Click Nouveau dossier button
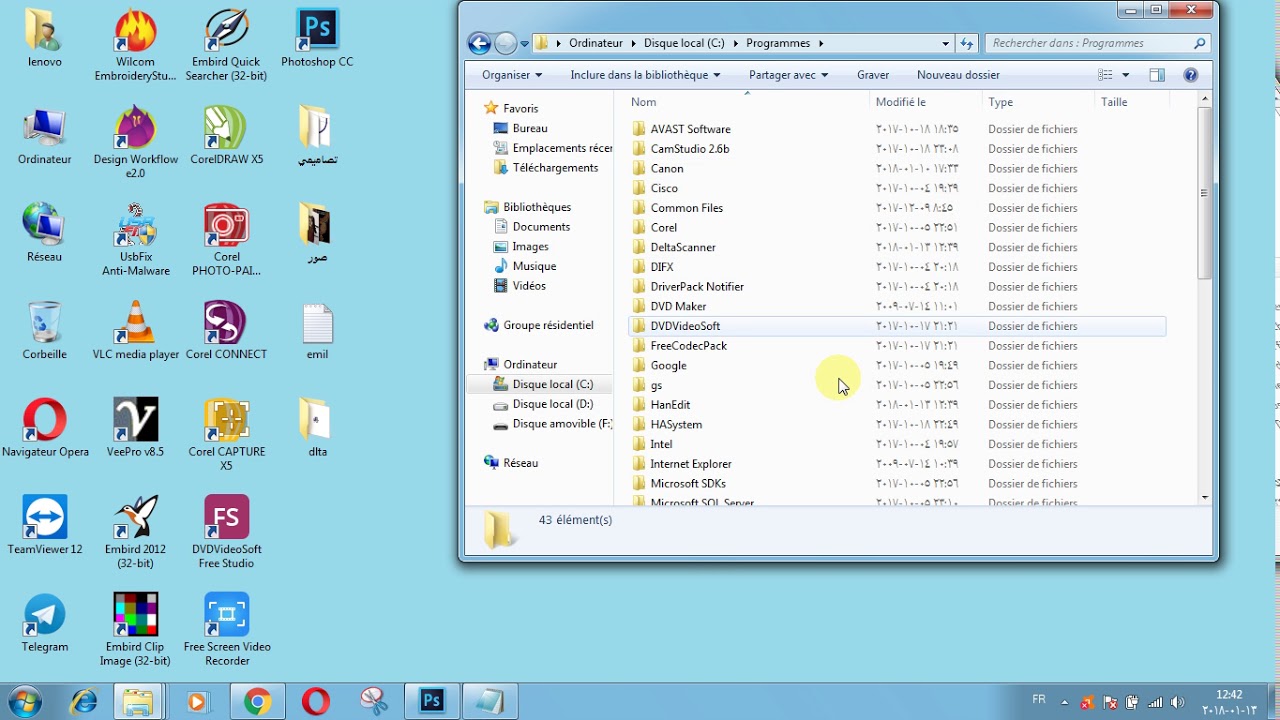Viewport: 1280px width, 720px height. coord(958,75)
